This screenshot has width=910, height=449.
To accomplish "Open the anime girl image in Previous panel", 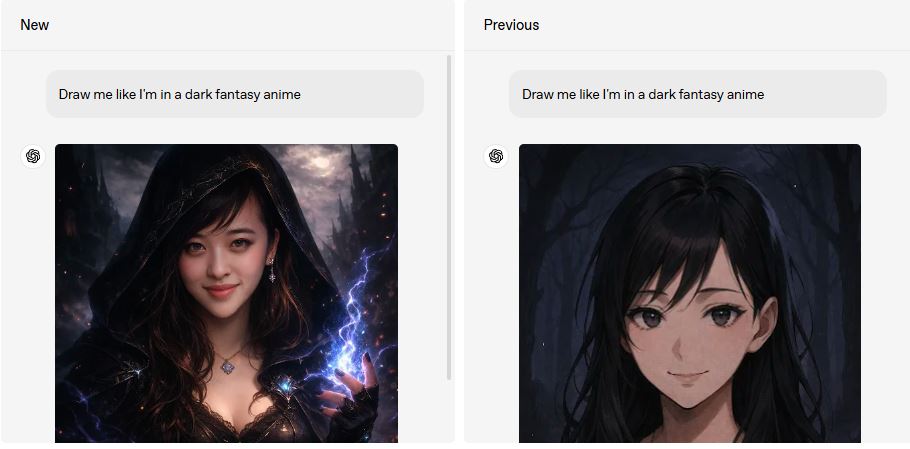I will coord(689,294).
